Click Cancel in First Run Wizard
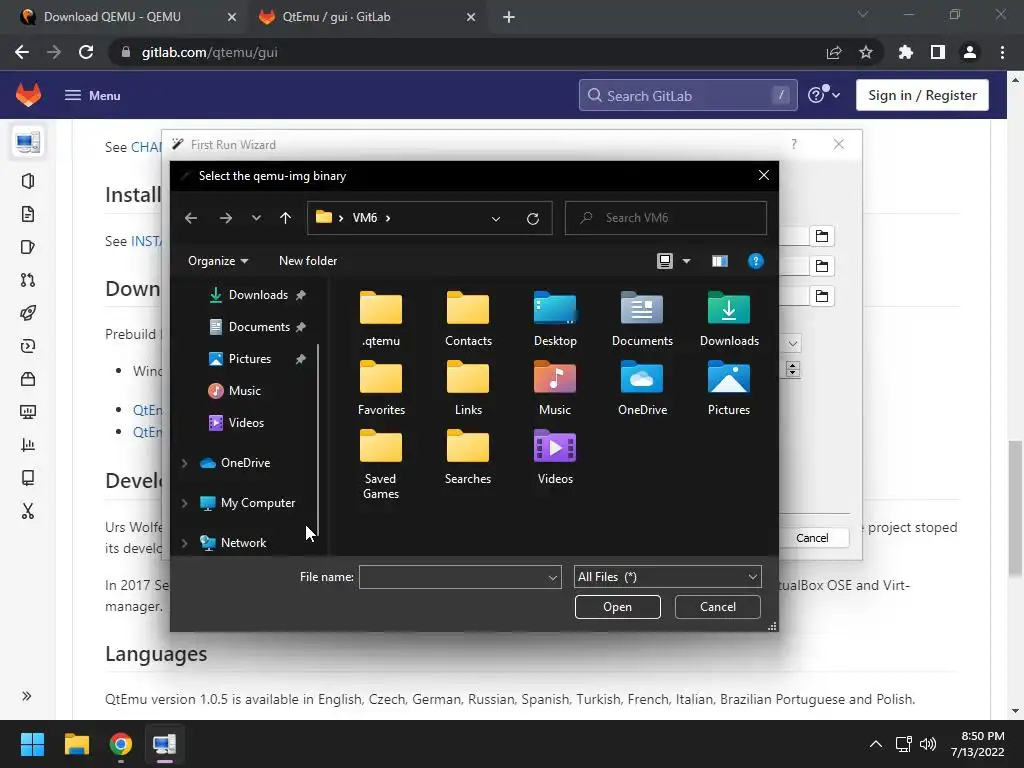Screen dimensions: 1024x768 [x=812, y=538]
